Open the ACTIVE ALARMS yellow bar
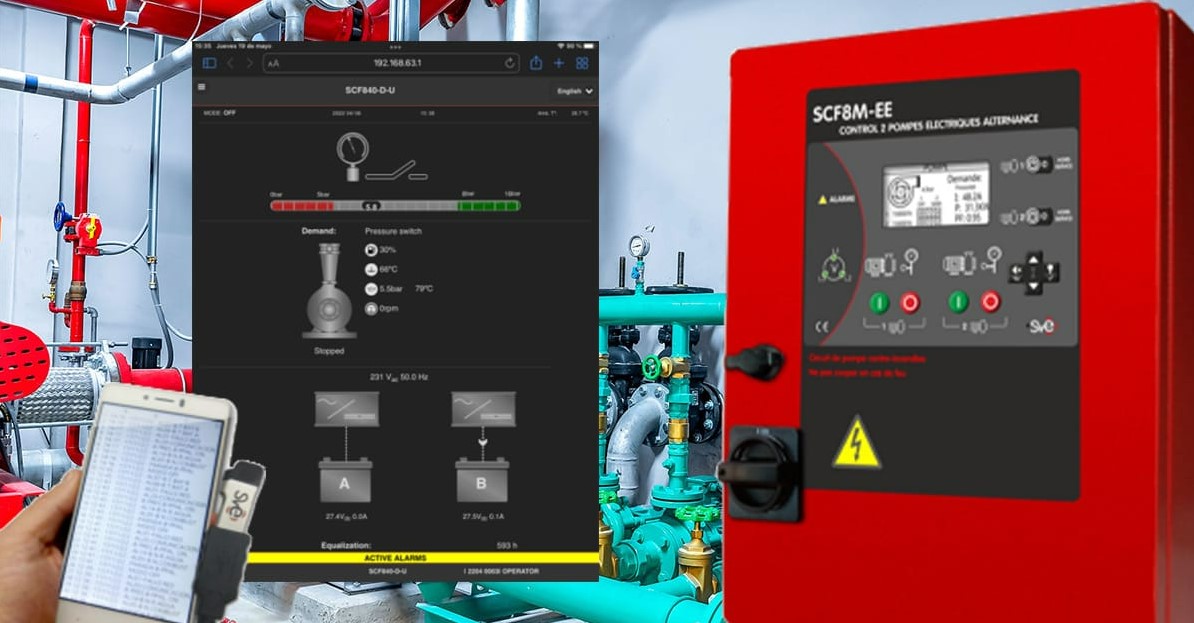The height and width of the screenshot is (623, 1194). 395,558
